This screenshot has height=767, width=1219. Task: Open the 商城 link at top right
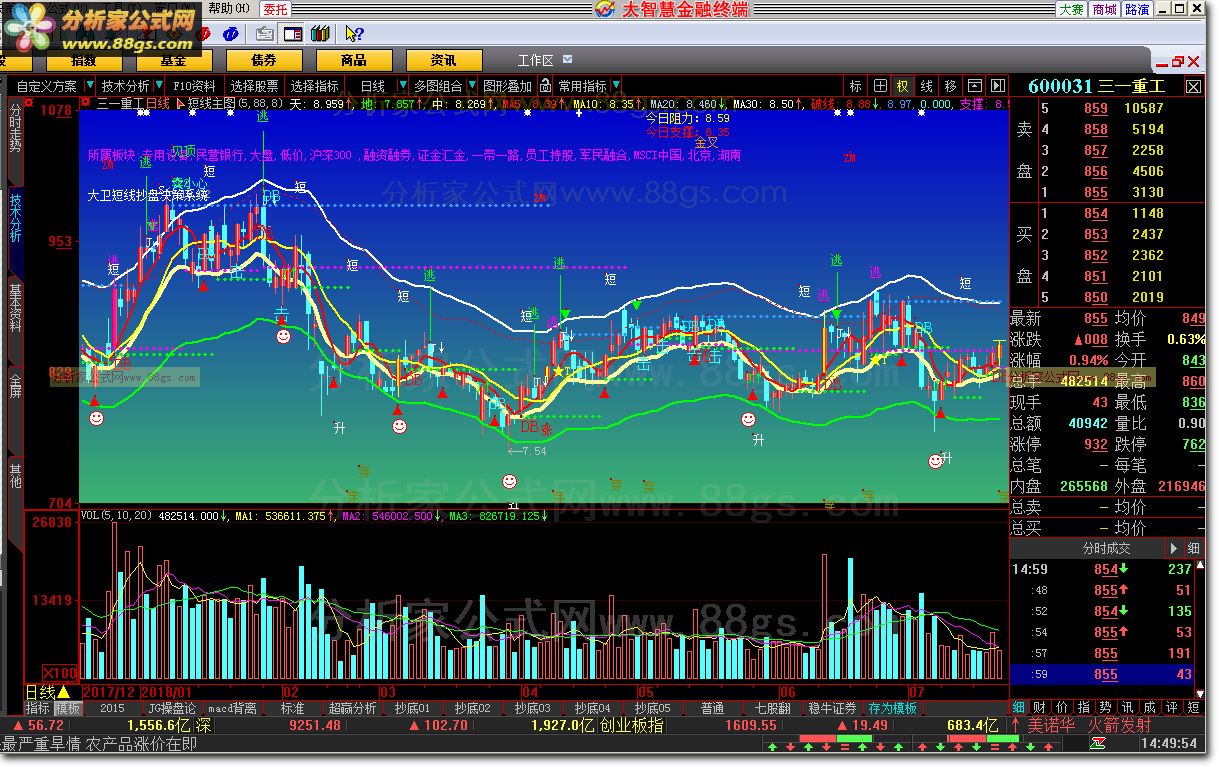click(1104, 9)
